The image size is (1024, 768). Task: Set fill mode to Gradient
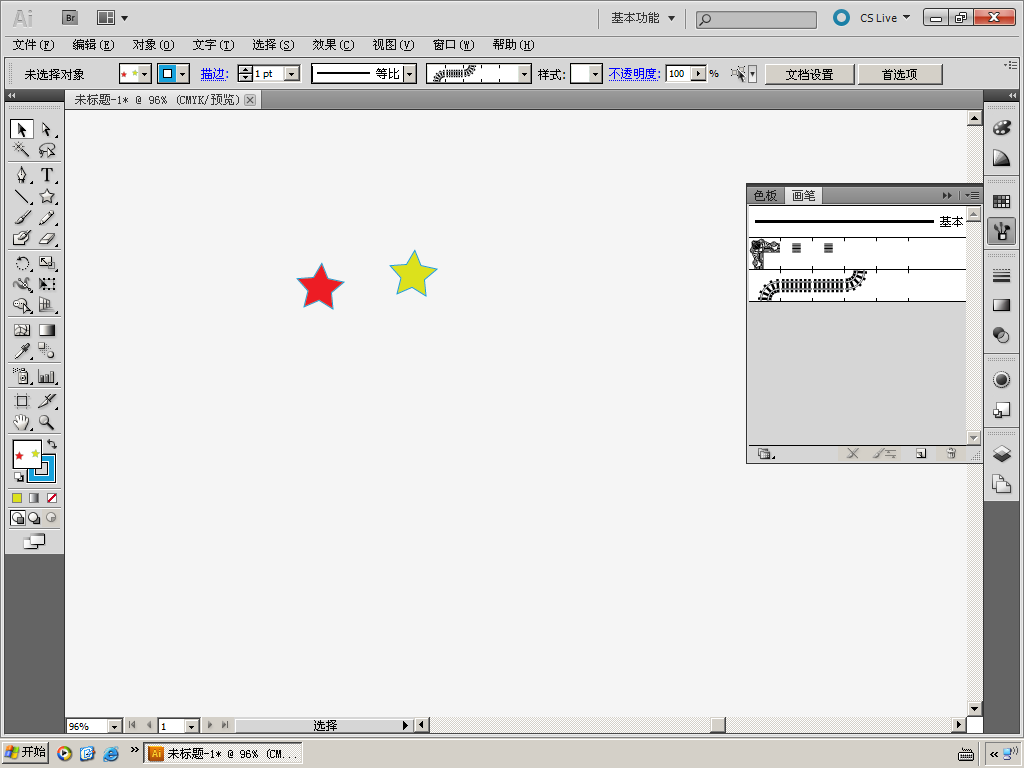coord(34,498)
